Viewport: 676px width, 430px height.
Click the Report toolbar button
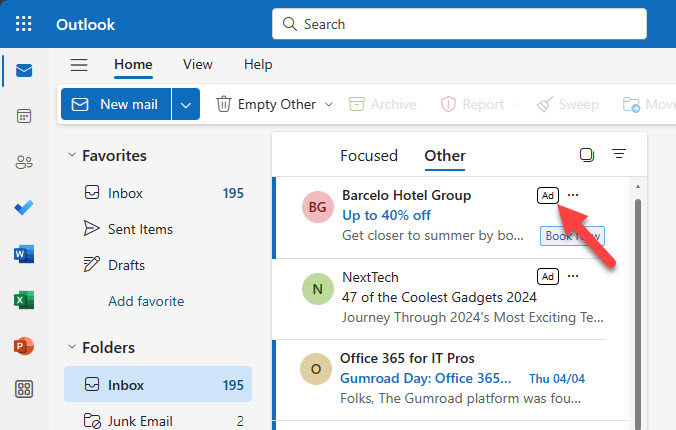pyautogui.click(x=472, y=104)
